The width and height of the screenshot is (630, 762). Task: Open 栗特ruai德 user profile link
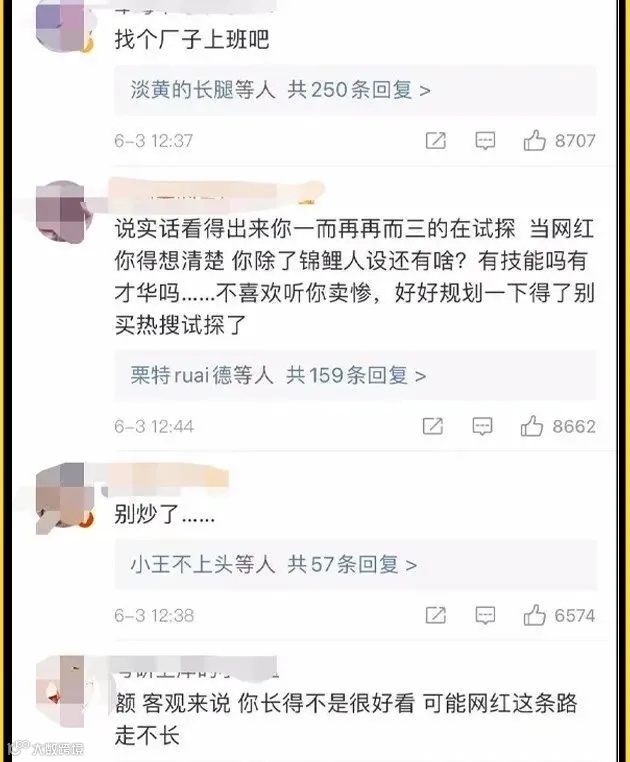tap(181, 375)
